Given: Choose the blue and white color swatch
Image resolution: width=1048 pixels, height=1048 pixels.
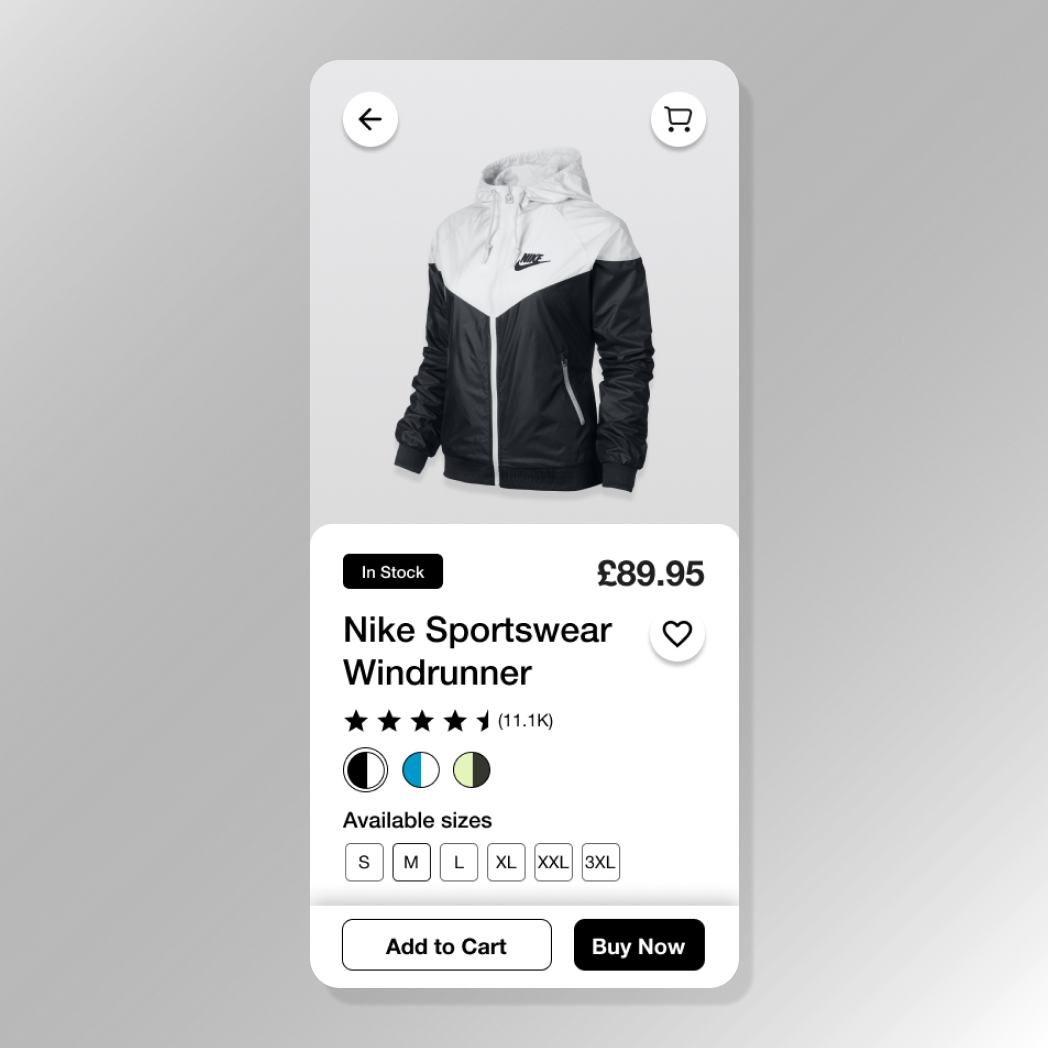Looking at the screenshot, I should (420, 769).
